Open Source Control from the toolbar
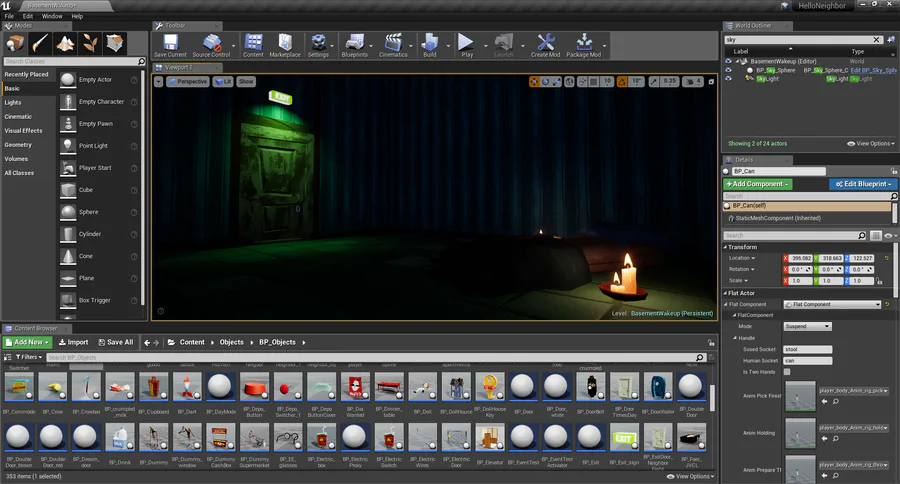The image size is (900, 484). pyautogui.click(x=211, y=45)
